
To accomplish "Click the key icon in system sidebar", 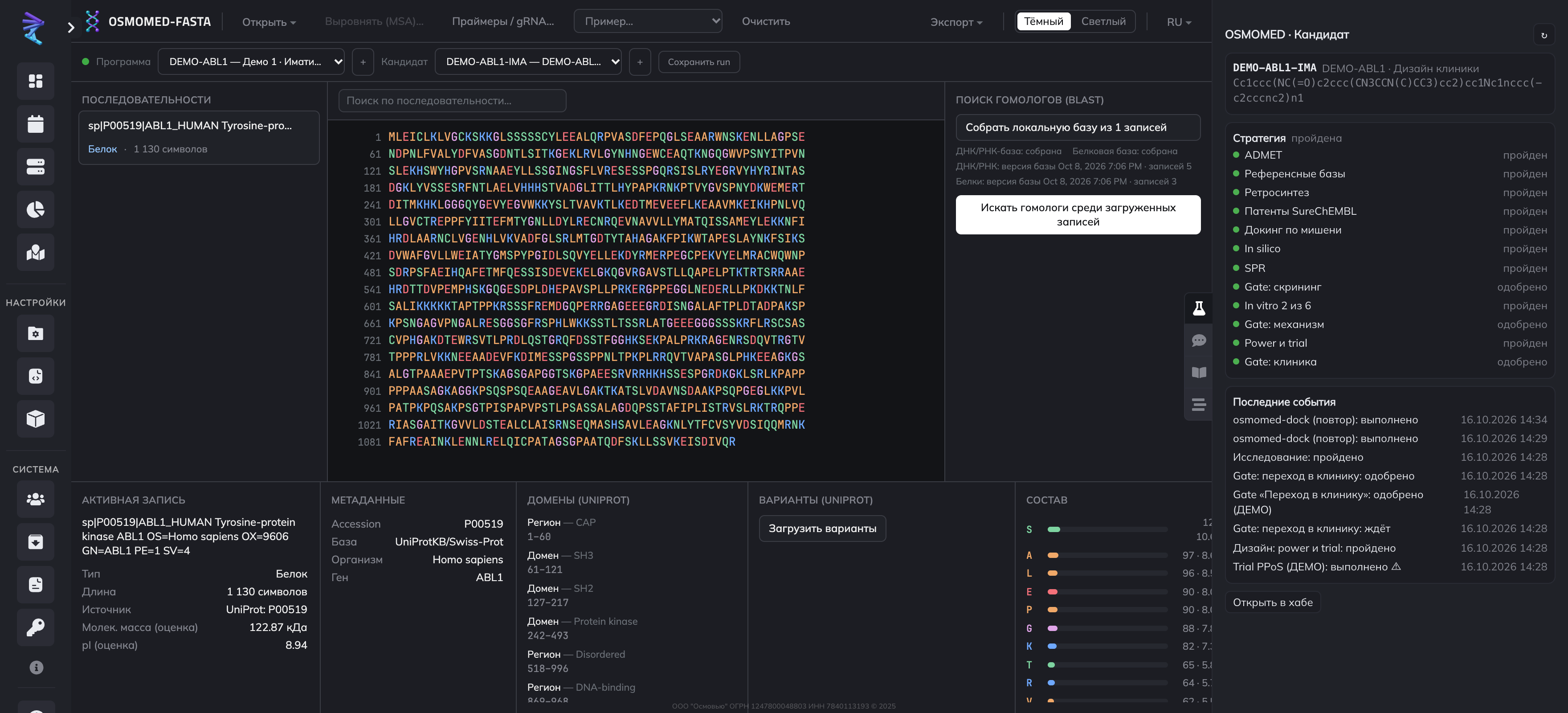I will (x=35, y=627).
